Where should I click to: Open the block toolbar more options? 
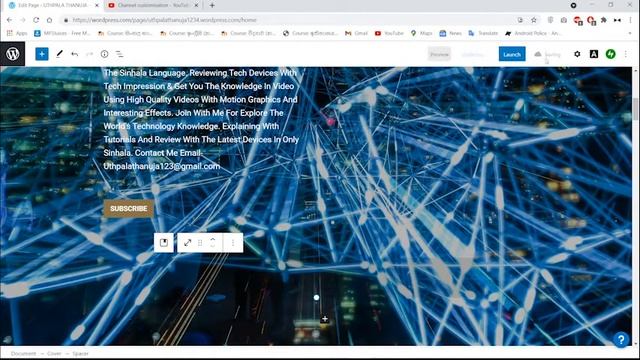[233, 243]
